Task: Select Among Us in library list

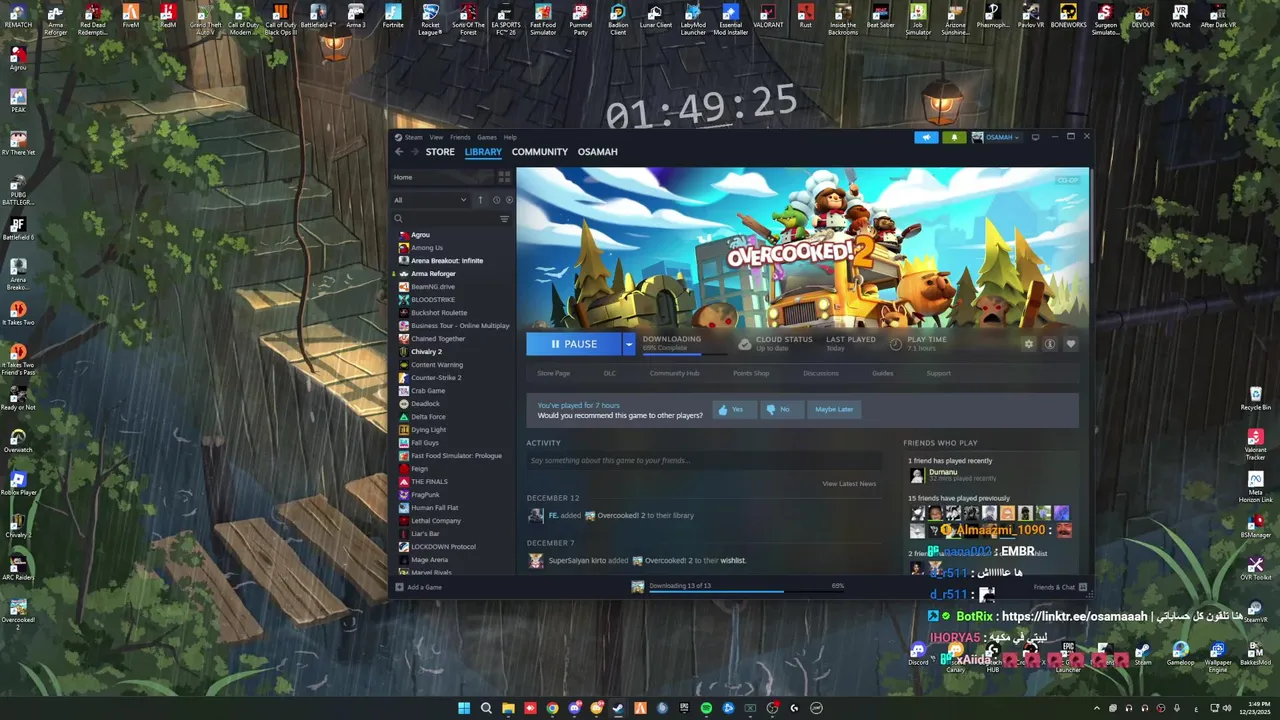Action: 426,248
